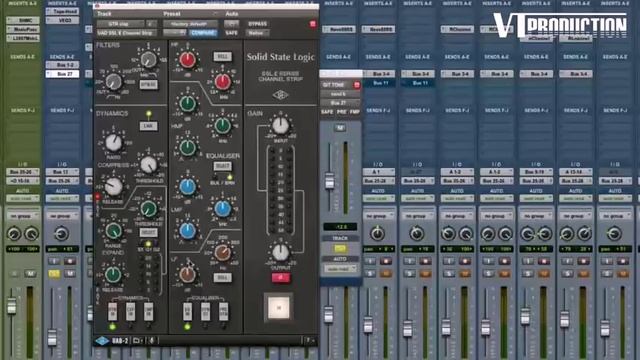Mute the A 1 channel
This screenshot has height=360, width=640.
tap(386, 273)
